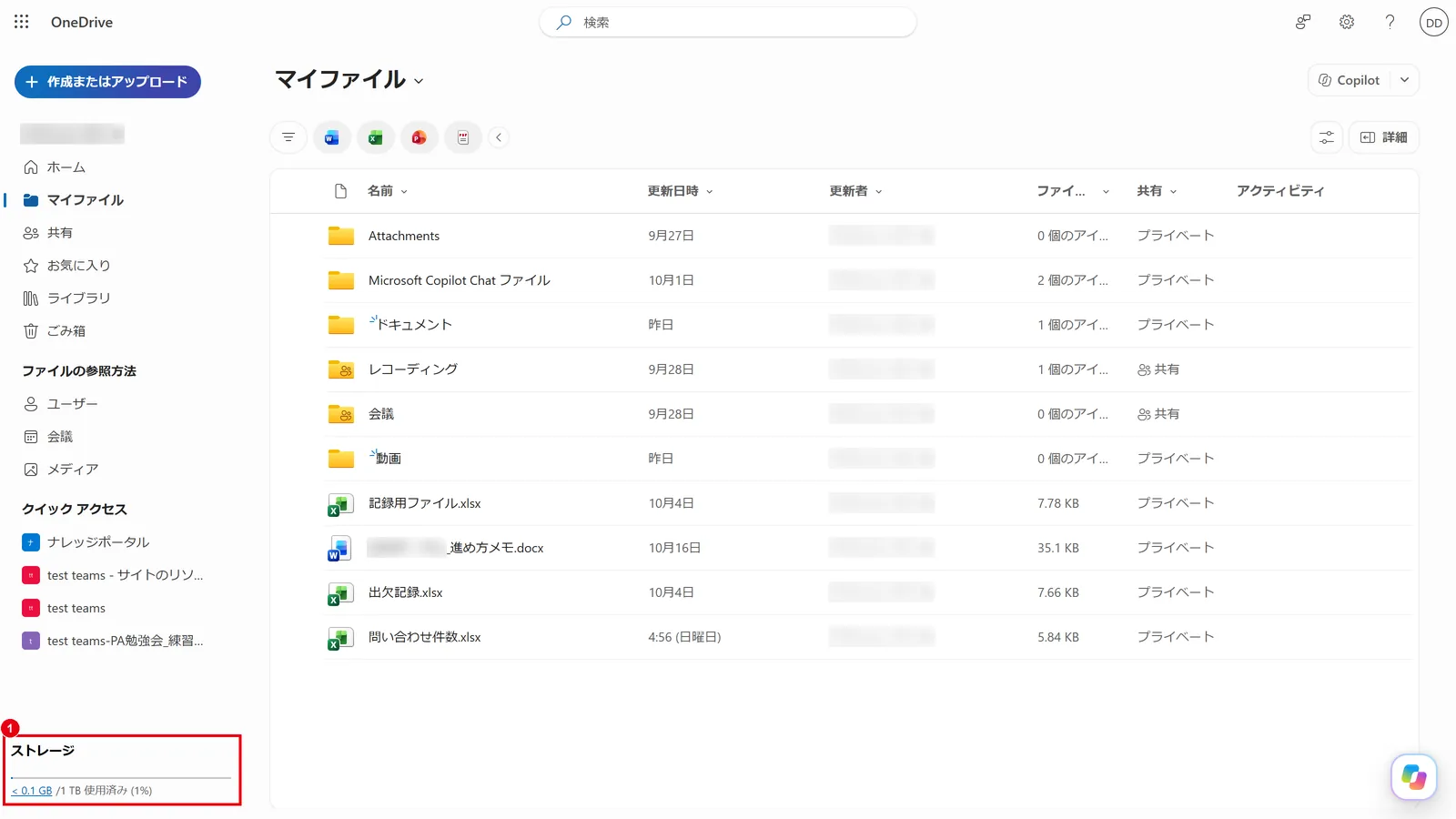The image size is (1456, 819).
Task: Browse files by 会議 in sidebar
Action: pos(60,437)
